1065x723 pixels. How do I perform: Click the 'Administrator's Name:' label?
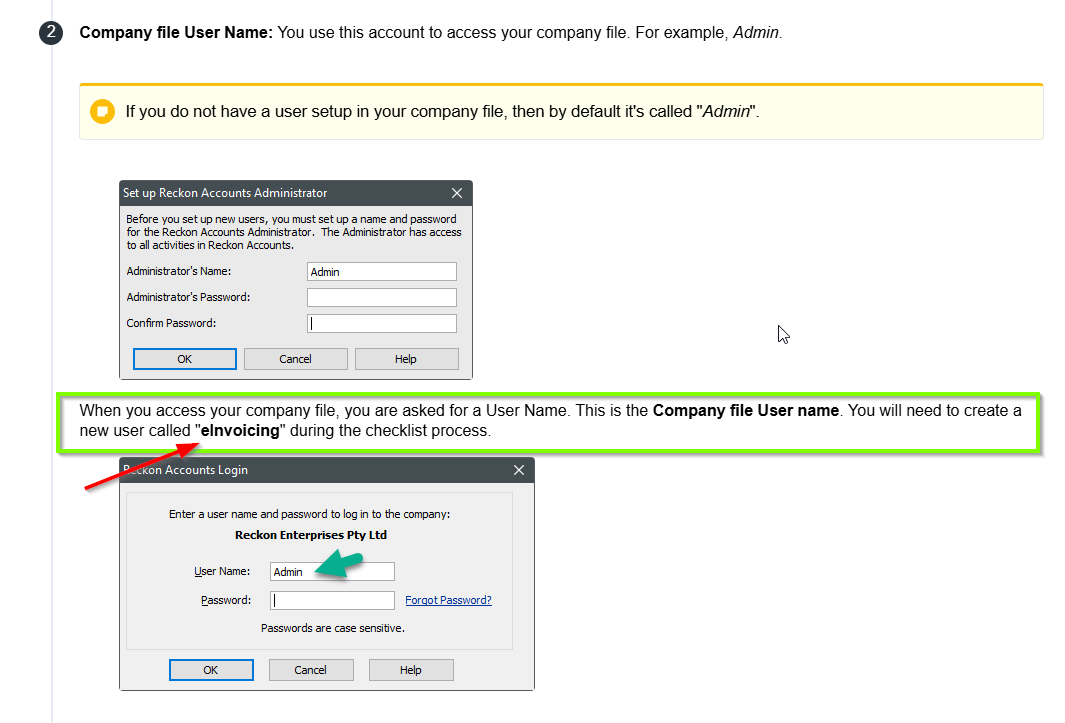coord(179,271)
